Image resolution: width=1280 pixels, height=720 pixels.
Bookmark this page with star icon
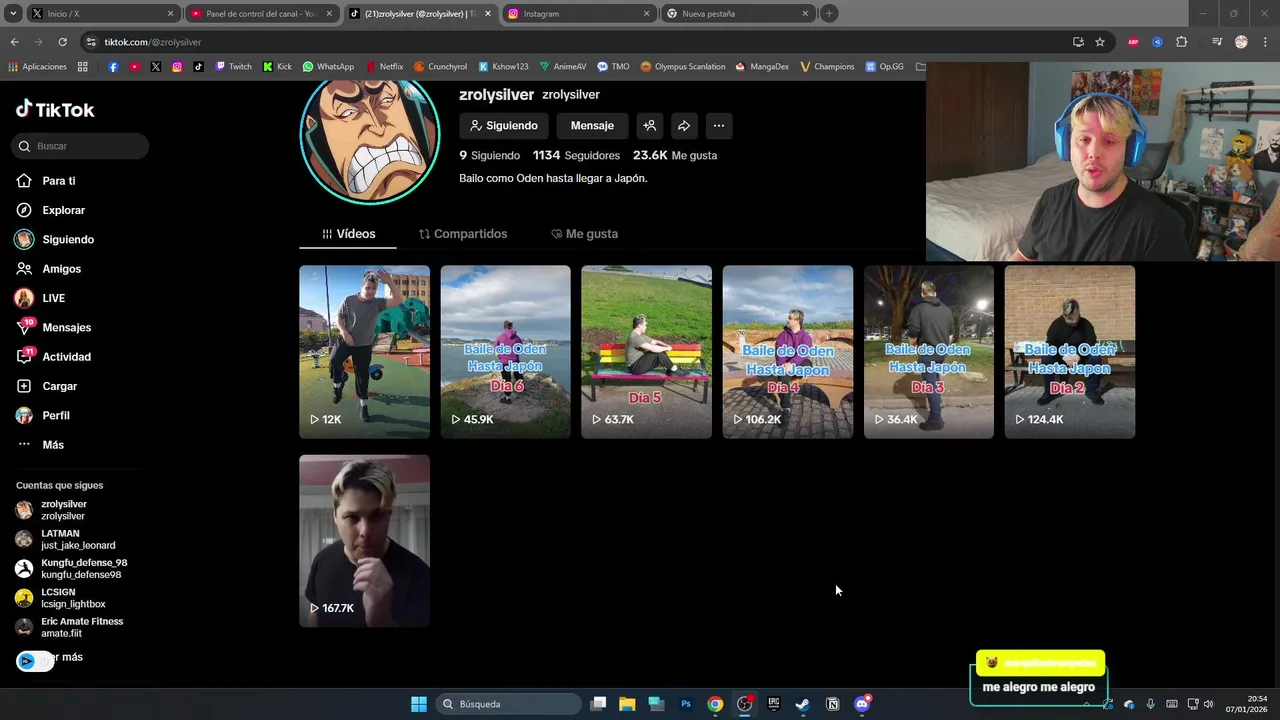coord(1100,42)
